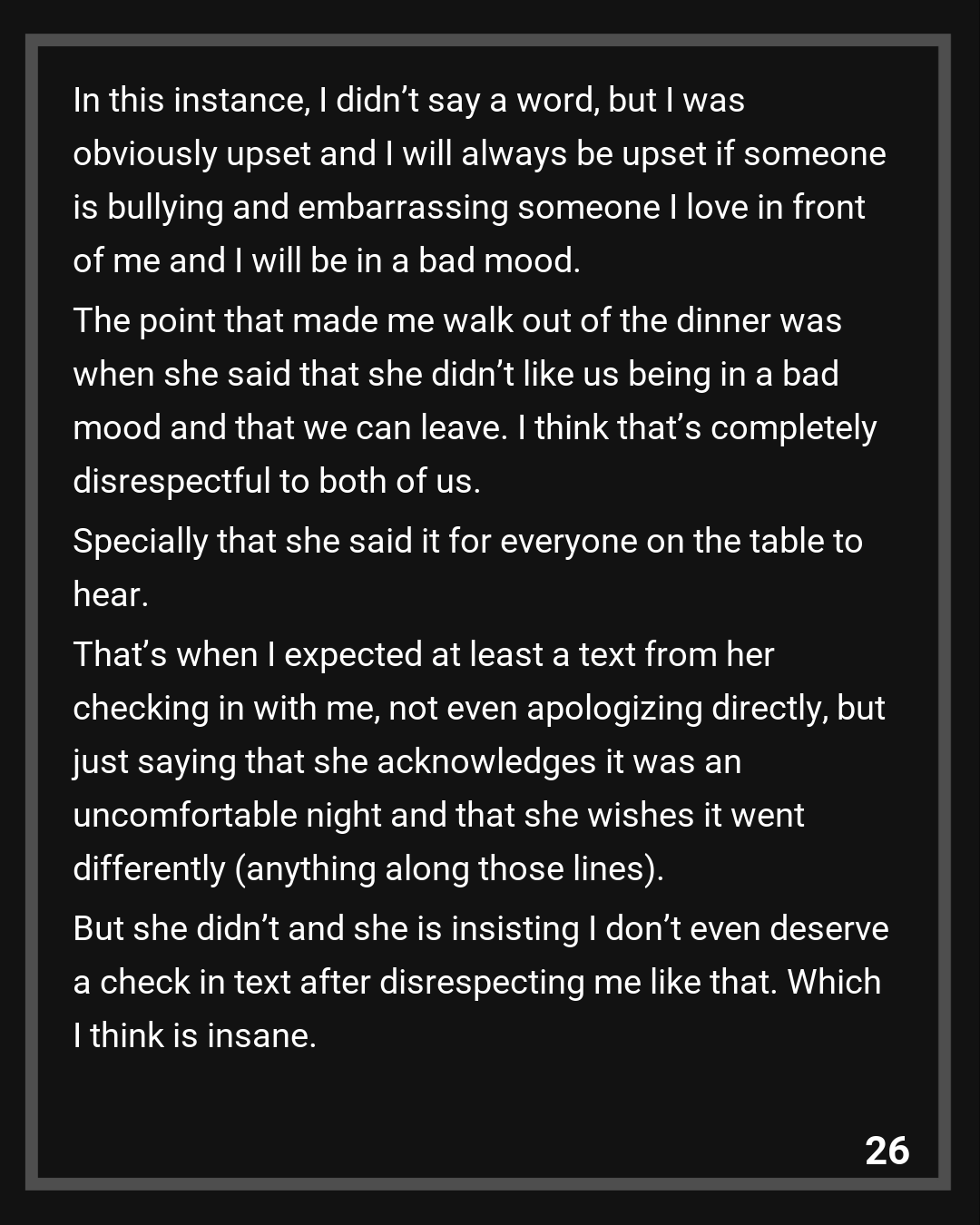Click the word "insane" in last line
Image resolution: width=980 pixels, height=1225 pixels.
pyautogui.click(x=261, y=1036)
